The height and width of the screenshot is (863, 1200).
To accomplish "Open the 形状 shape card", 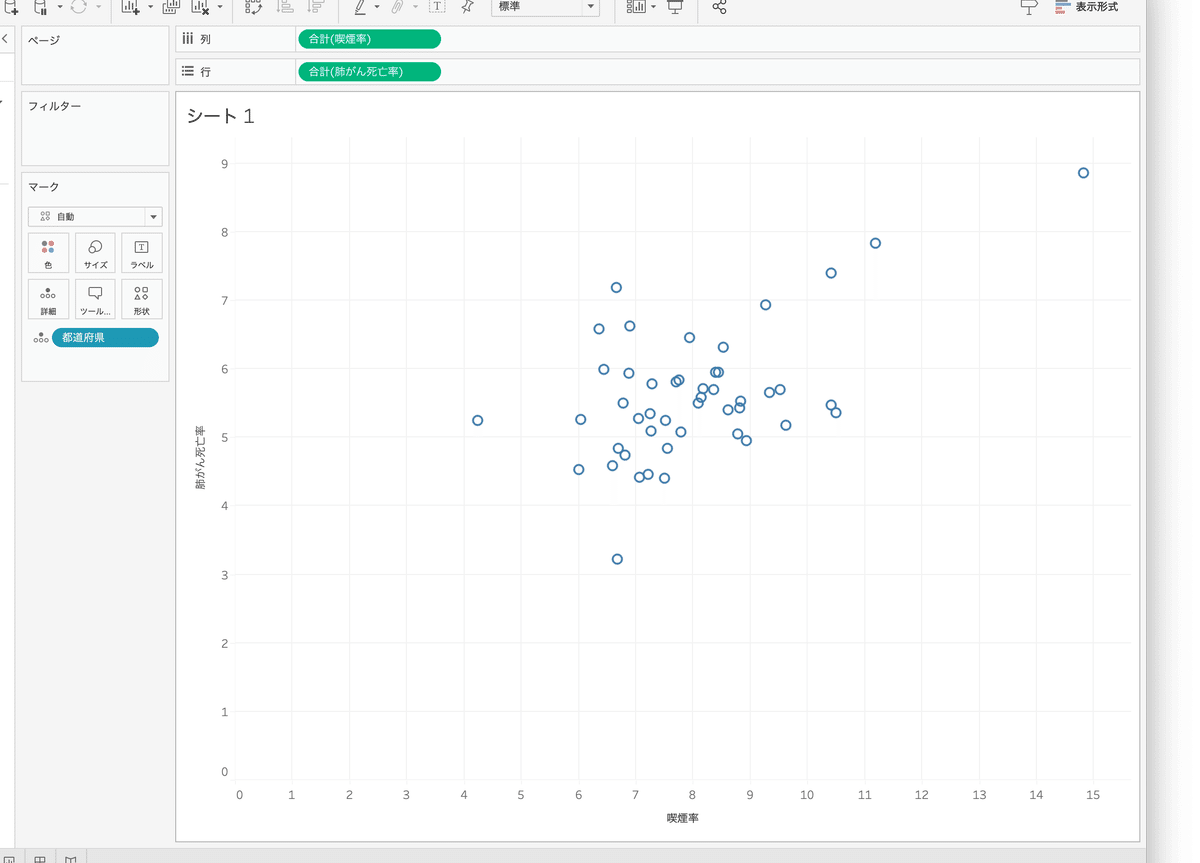I will click(x=142, y=299).
